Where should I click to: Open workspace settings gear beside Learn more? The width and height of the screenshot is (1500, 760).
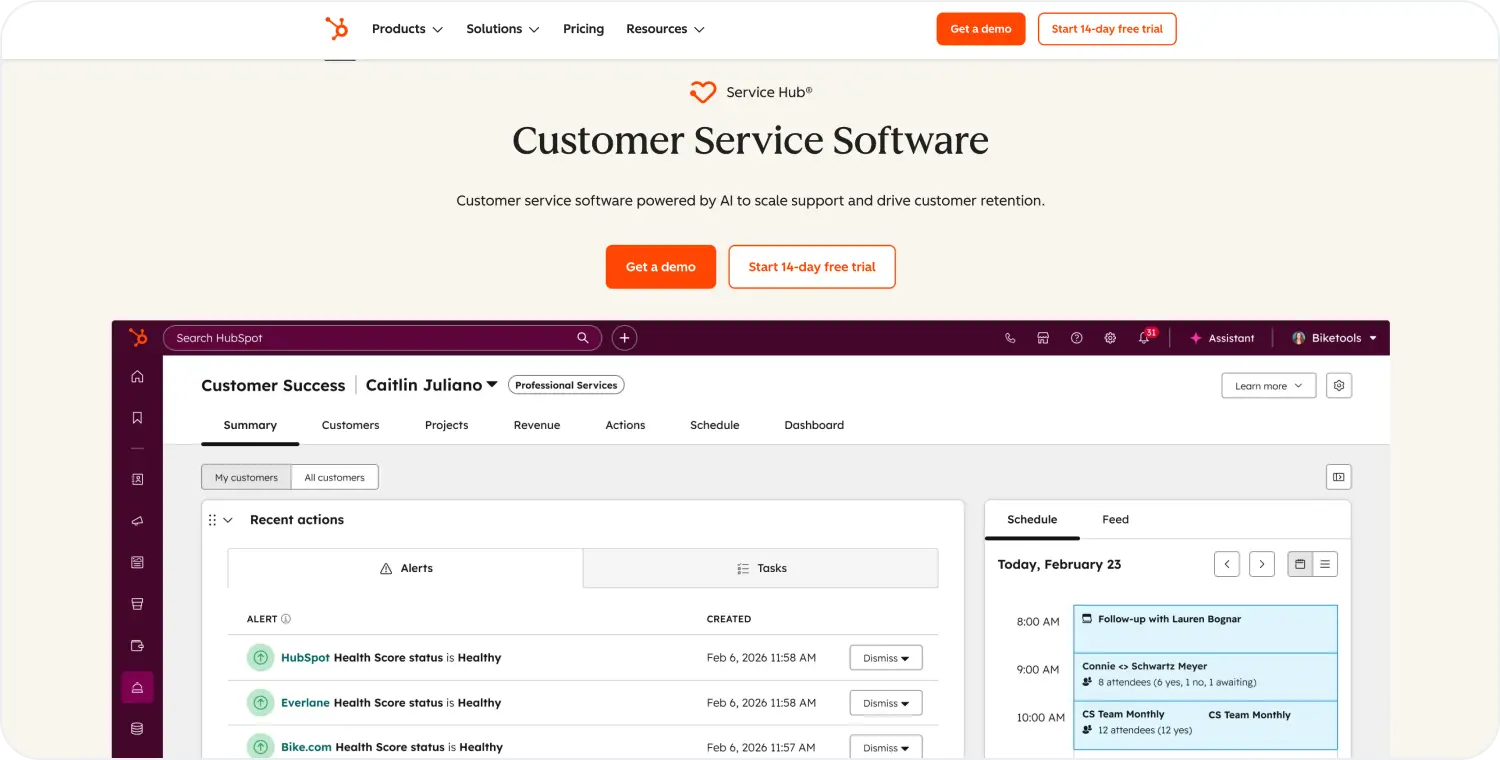click(1339, 386)
